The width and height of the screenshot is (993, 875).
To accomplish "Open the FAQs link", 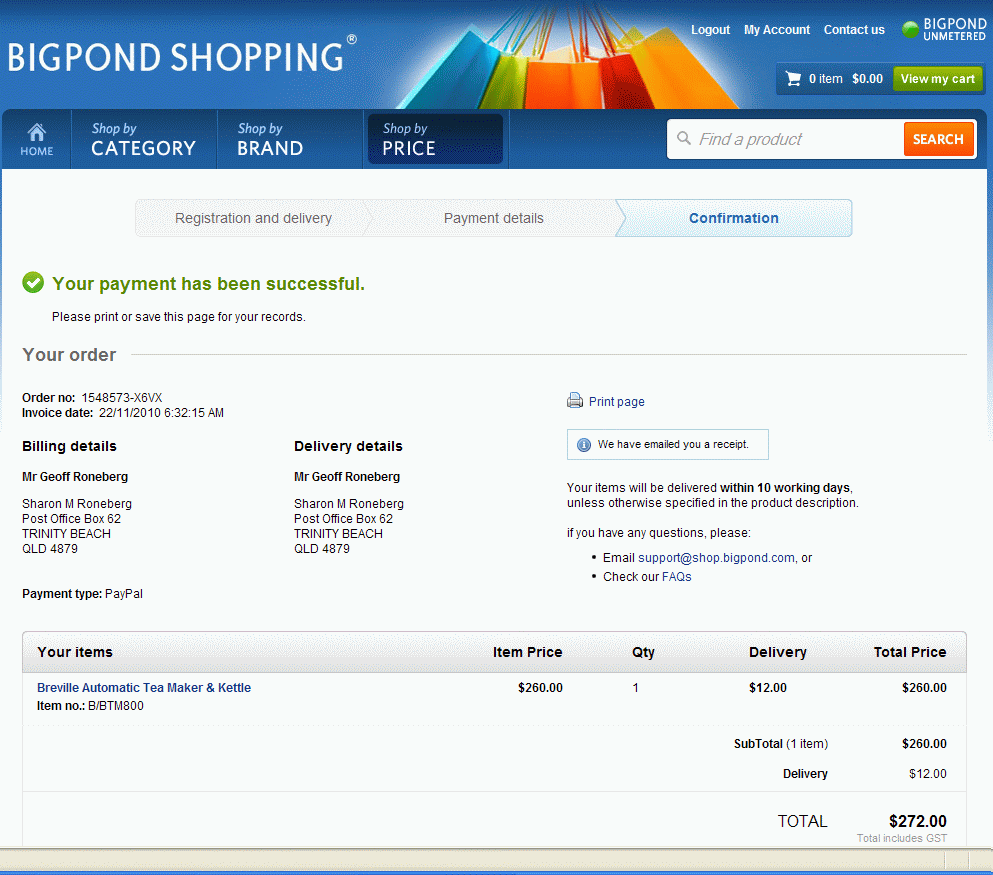I will [x=676, y=577].
